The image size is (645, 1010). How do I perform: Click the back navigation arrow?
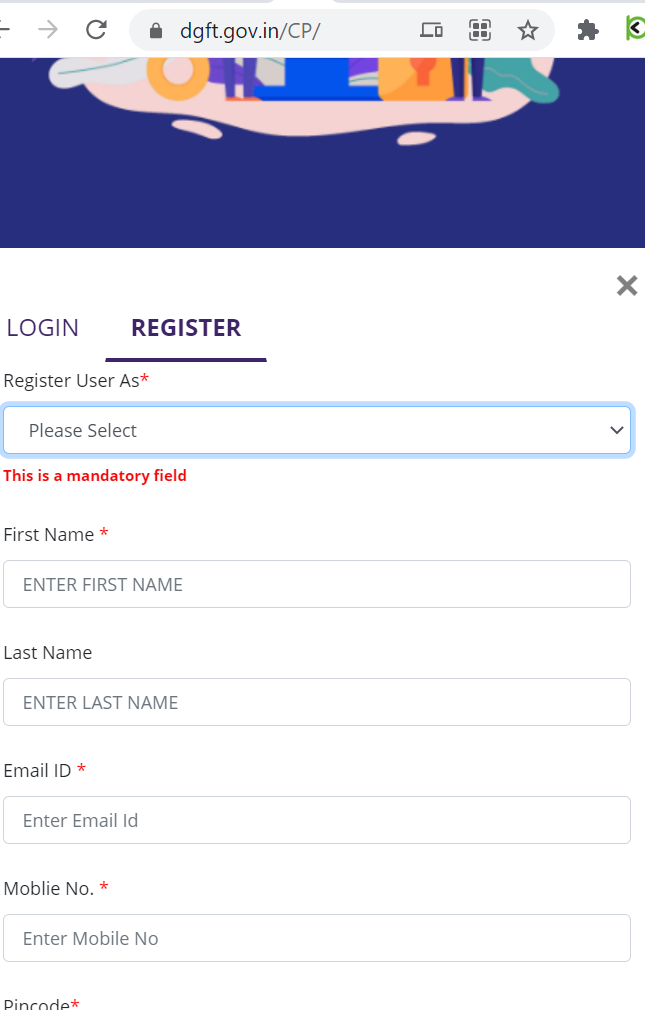(x=5, y=30)
